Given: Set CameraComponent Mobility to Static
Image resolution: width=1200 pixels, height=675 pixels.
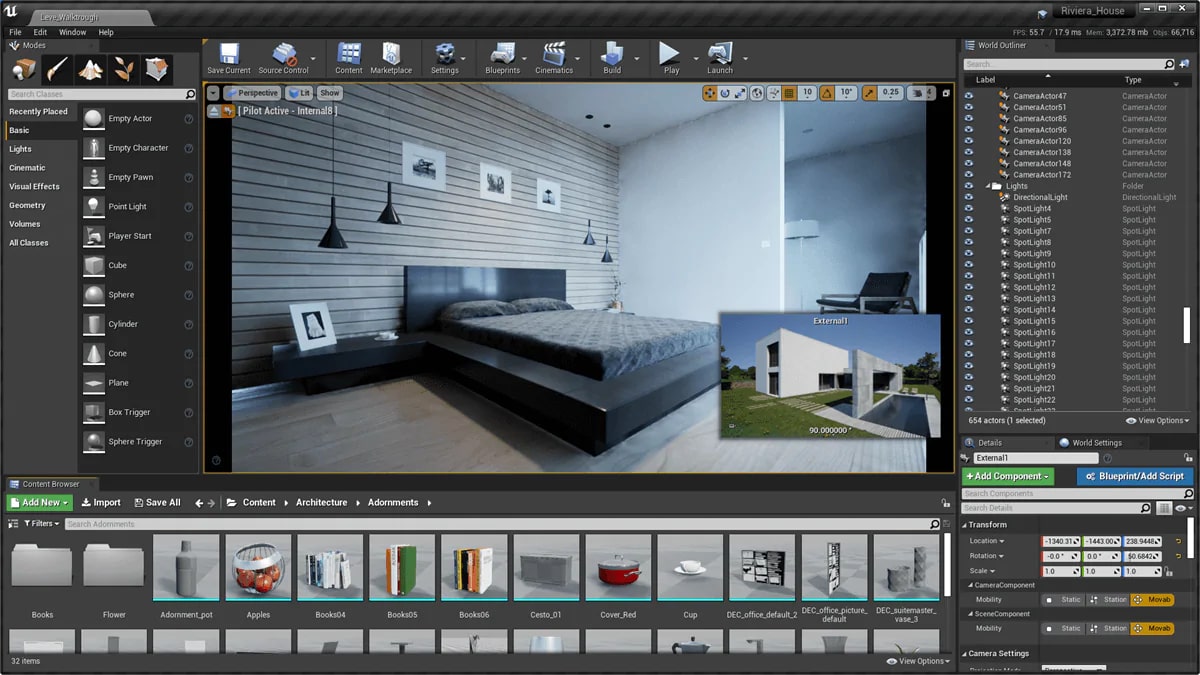Looking at the screenshot, I should [1063, 600].
